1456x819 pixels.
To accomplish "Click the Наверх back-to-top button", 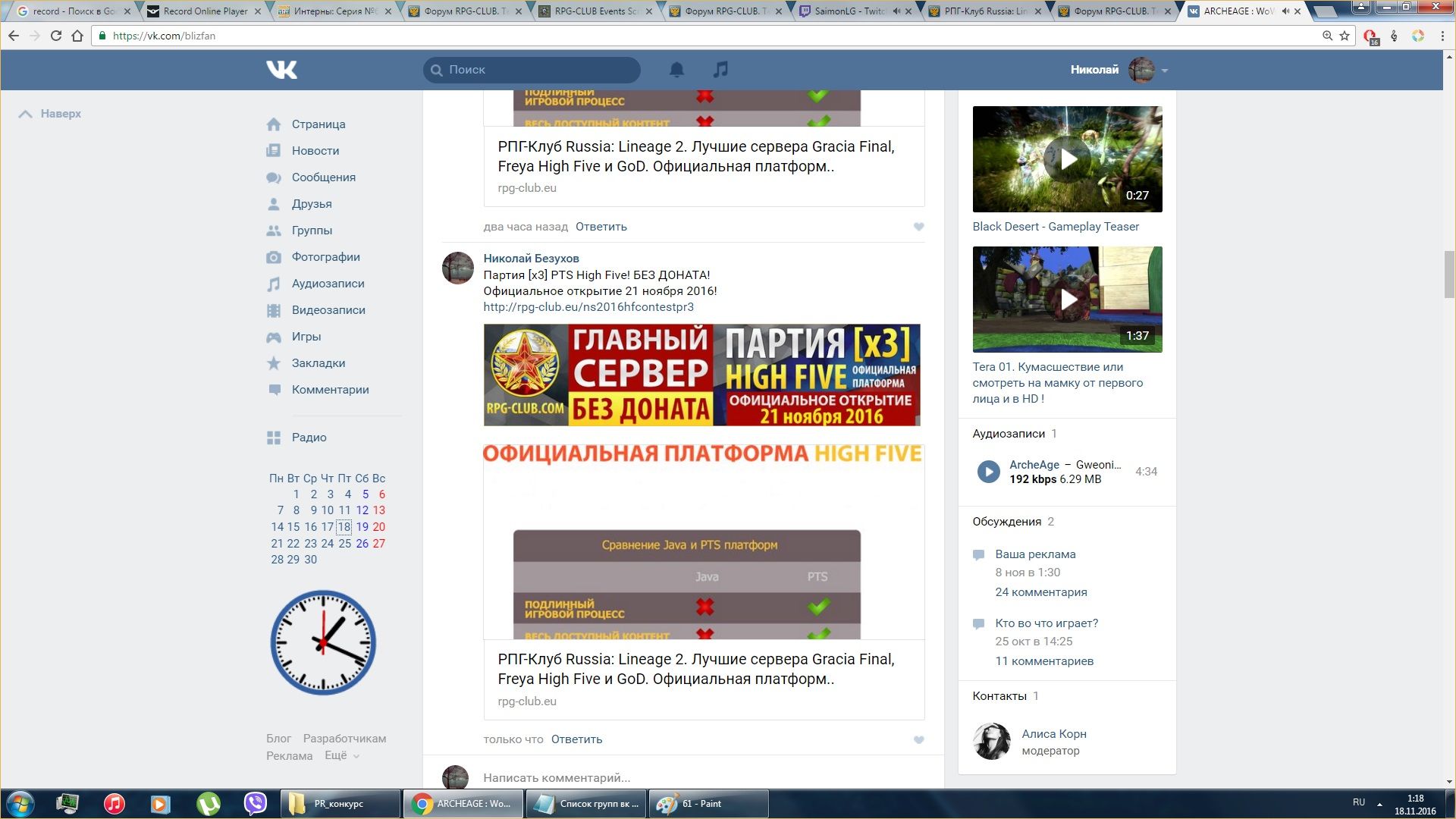I will point(50,114).
